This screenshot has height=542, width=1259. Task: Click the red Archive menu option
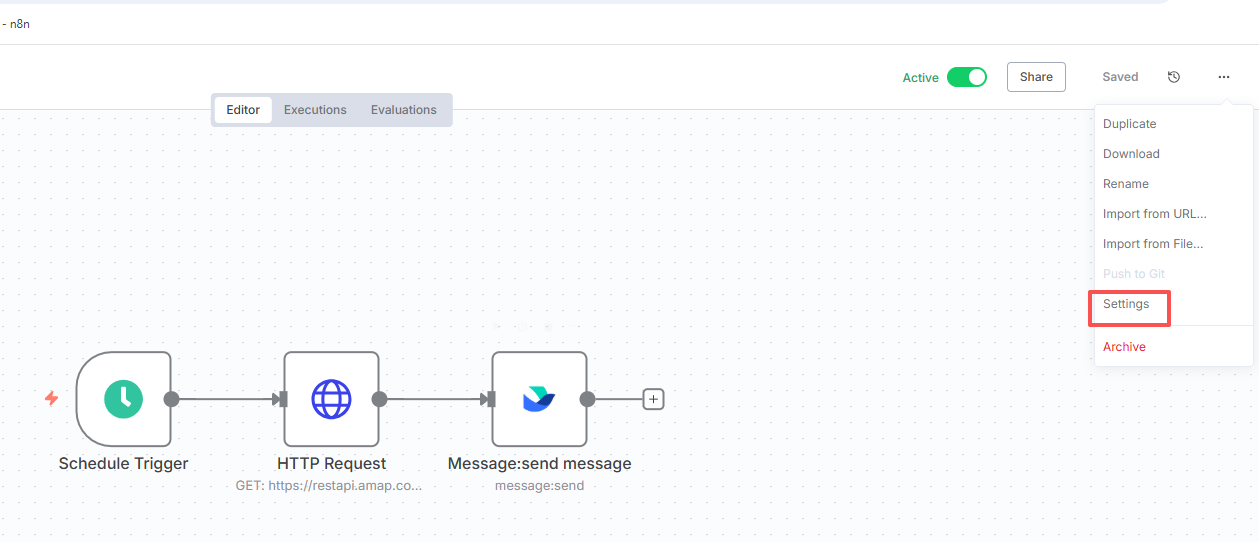coord(1124,347)
